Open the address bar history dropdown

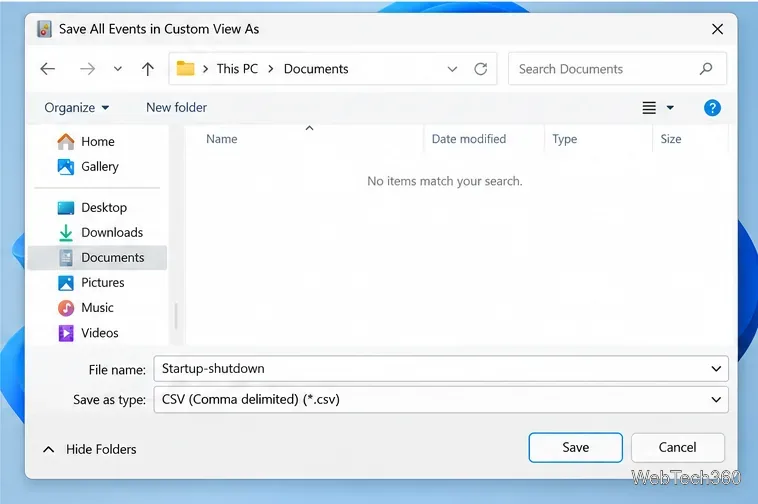(452, 69)
